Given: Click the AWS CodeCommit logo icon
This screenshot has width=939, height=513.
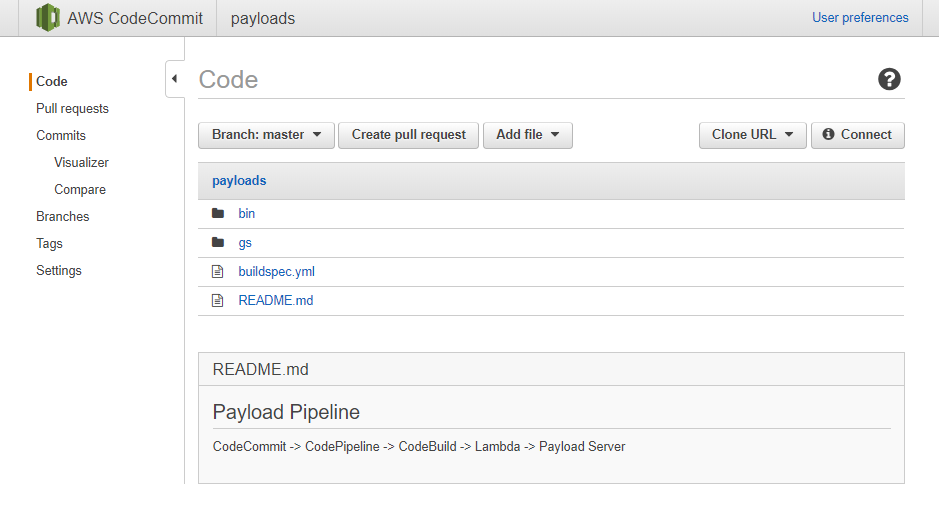Looking at the screenshot, I should click(x=48, y=17).
